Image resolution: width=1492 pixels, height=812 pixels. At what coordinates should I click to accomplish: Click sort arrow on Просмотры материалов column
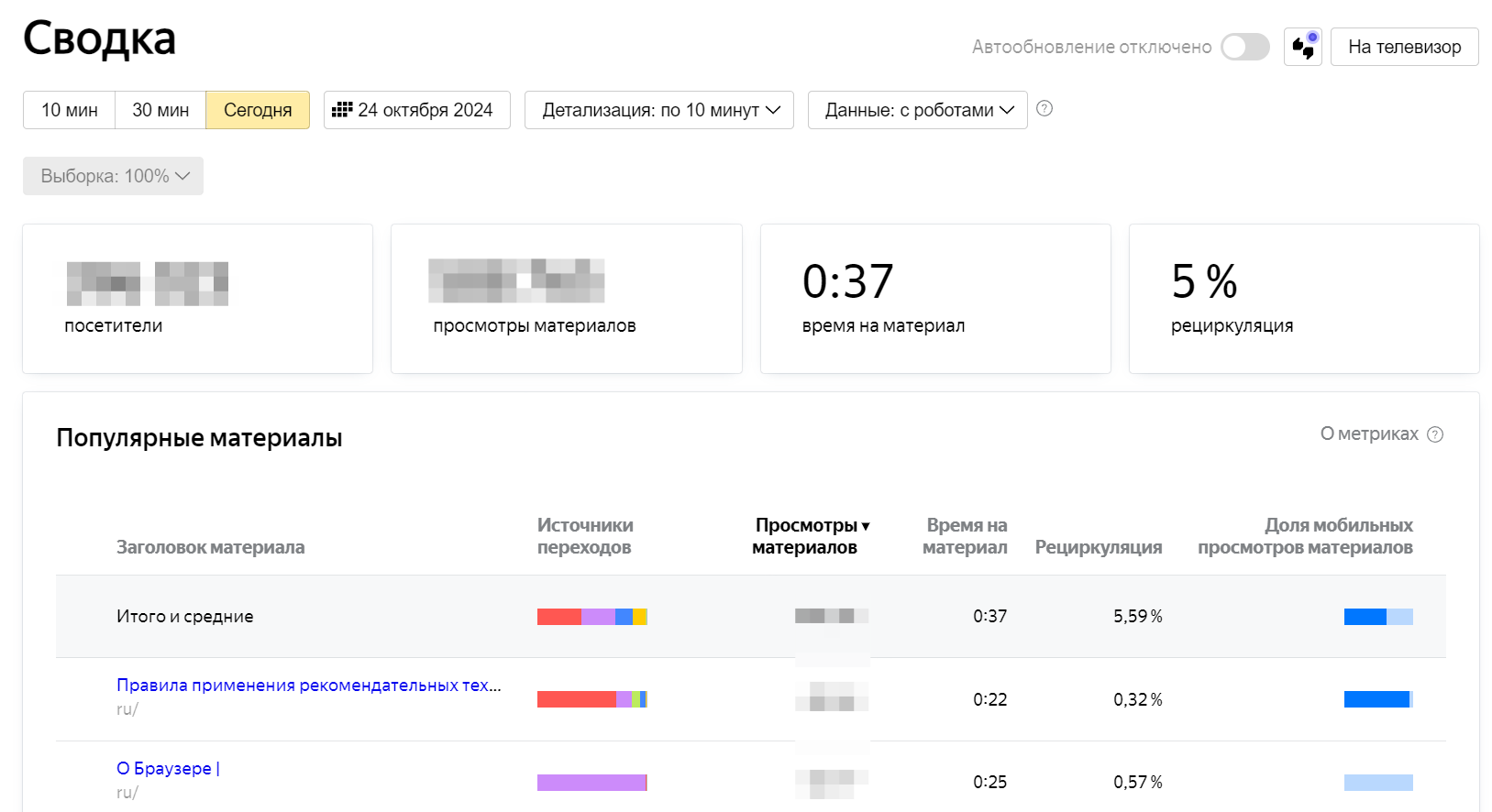(866, 526)
